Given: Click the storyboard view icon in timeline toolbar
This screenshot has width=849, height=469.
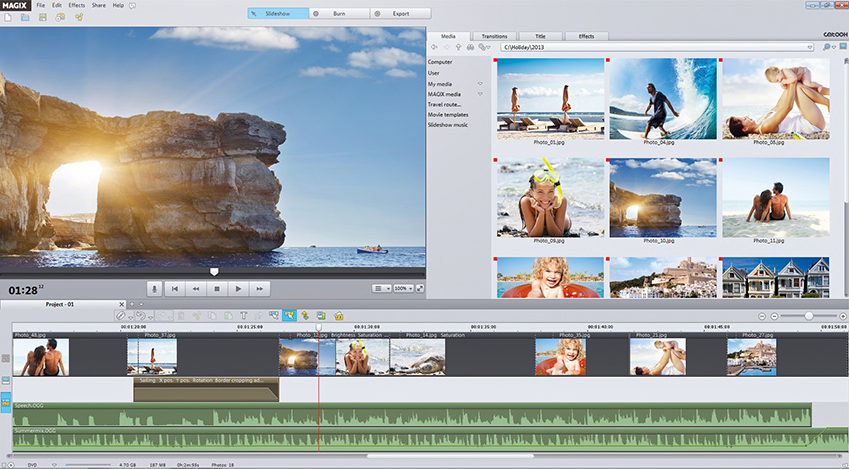Looking at the screenshot, I should coord(321,315).
